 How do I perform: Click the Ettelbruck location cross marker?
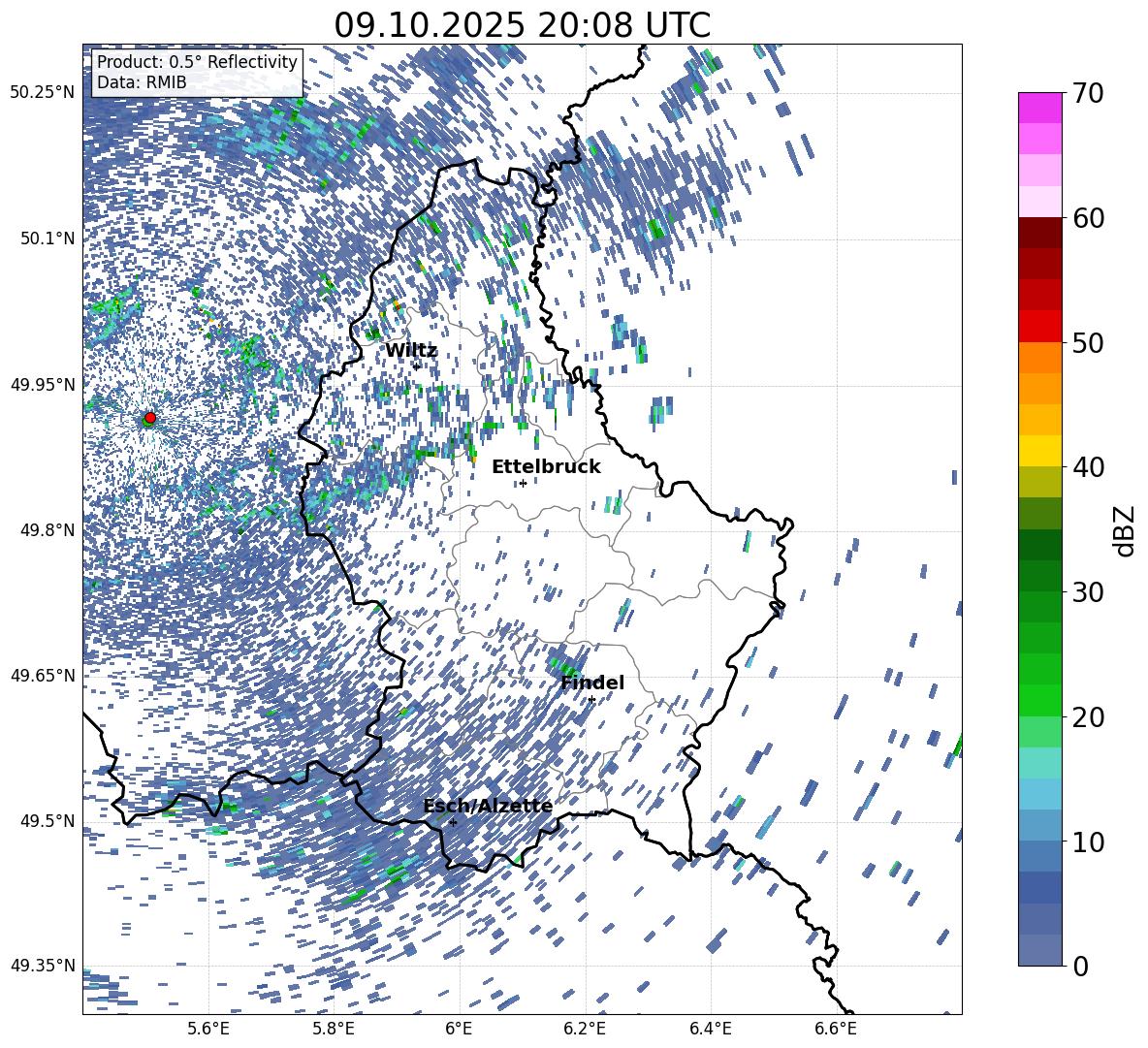pos(523,483)
